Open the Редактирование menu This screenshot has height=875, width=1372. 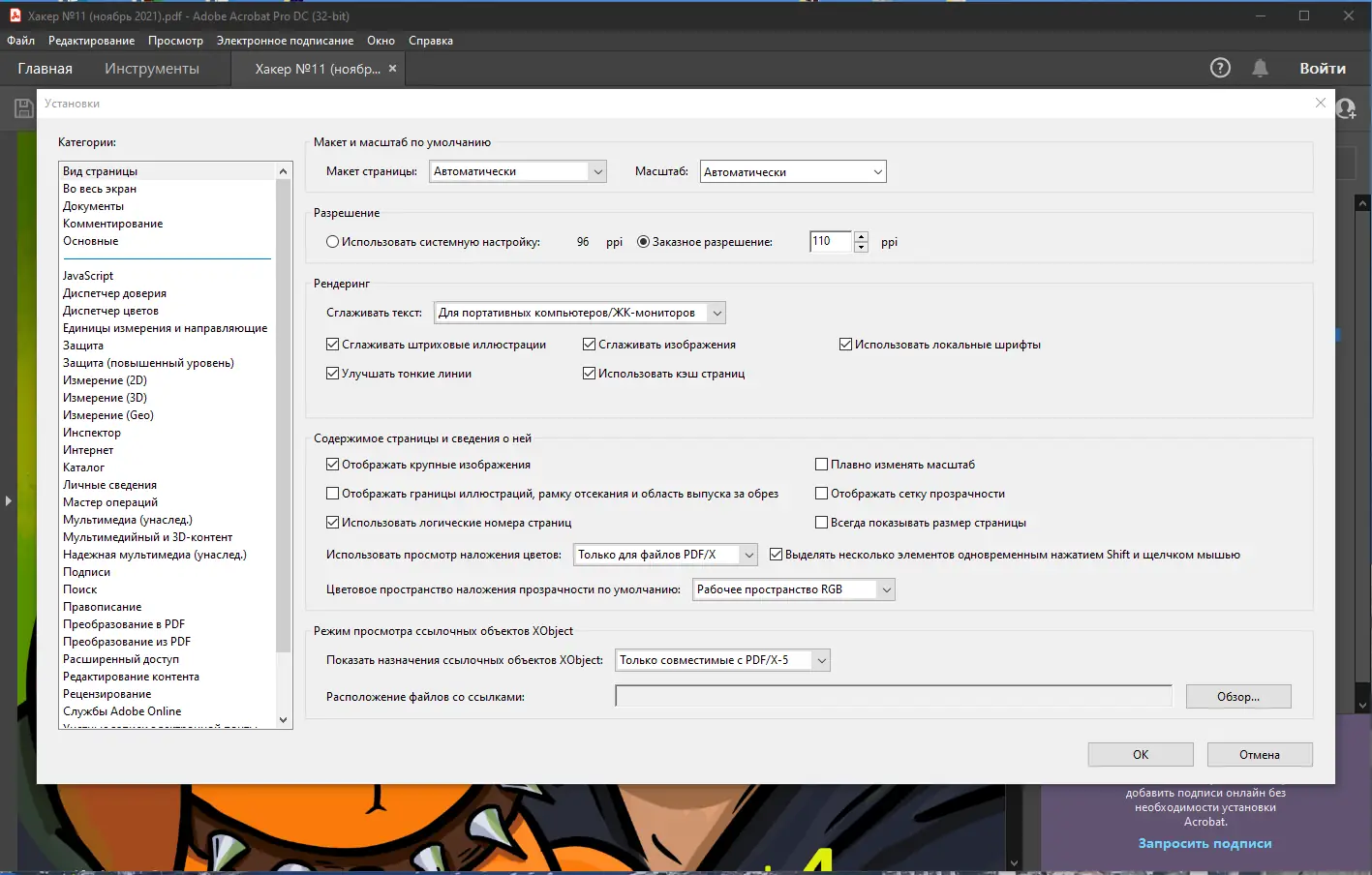coord(91,41)
